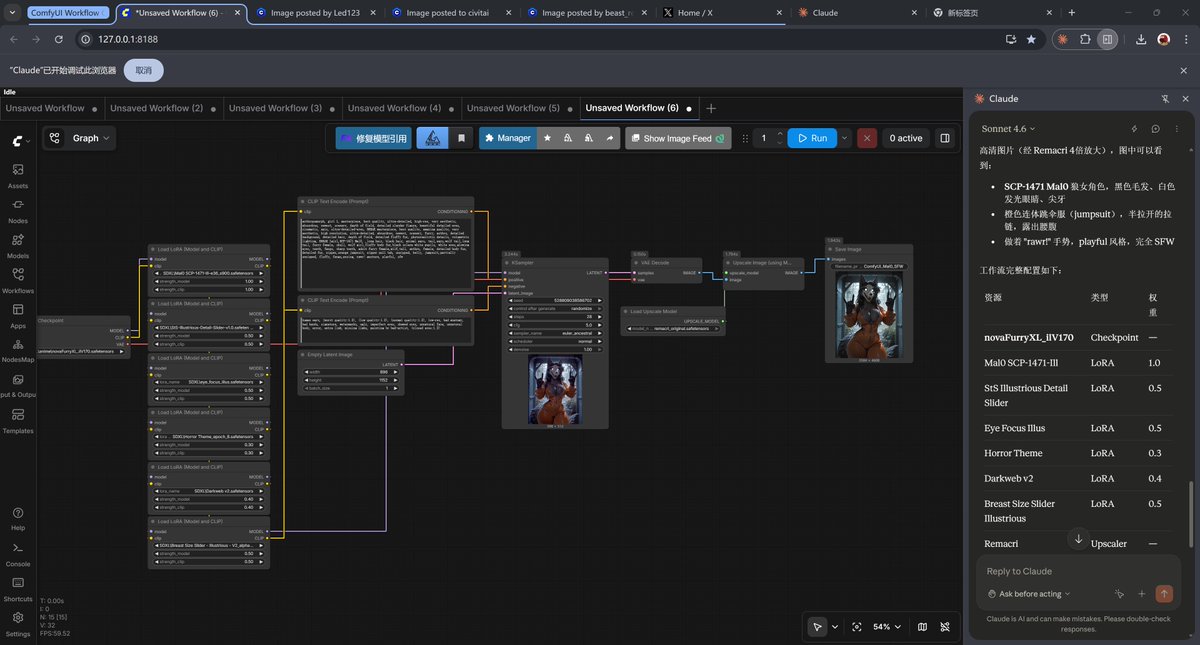Click the Run button

812,138
